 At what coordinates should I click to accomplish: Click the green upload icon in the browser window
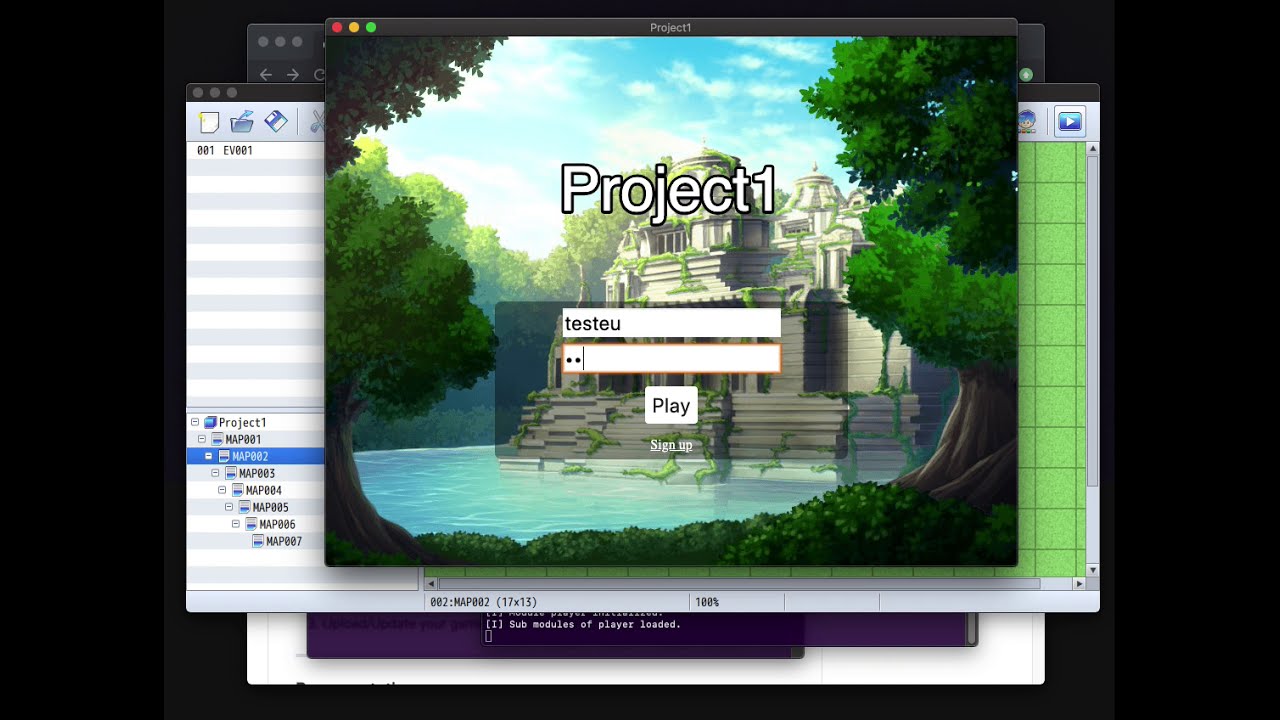[x=1026, y=75]
